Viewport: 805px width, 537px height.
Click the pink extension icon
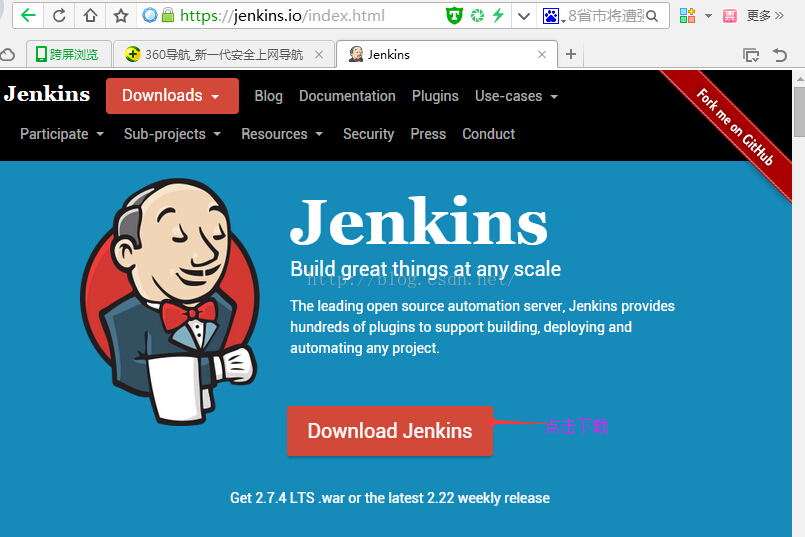point(730,16)
